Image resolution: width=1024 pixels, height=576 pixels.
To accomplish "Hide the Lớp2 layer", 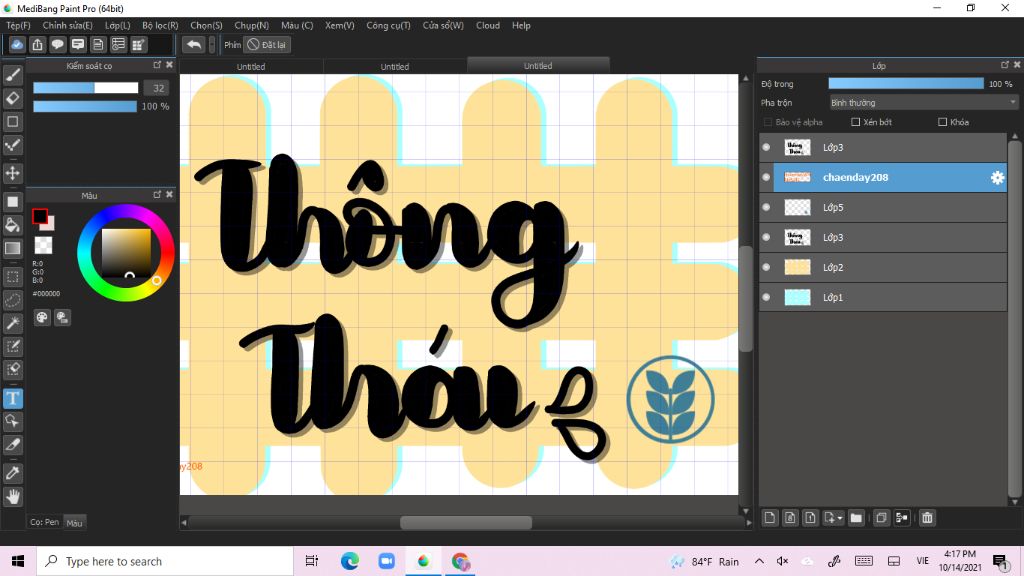I will [766, 267].
